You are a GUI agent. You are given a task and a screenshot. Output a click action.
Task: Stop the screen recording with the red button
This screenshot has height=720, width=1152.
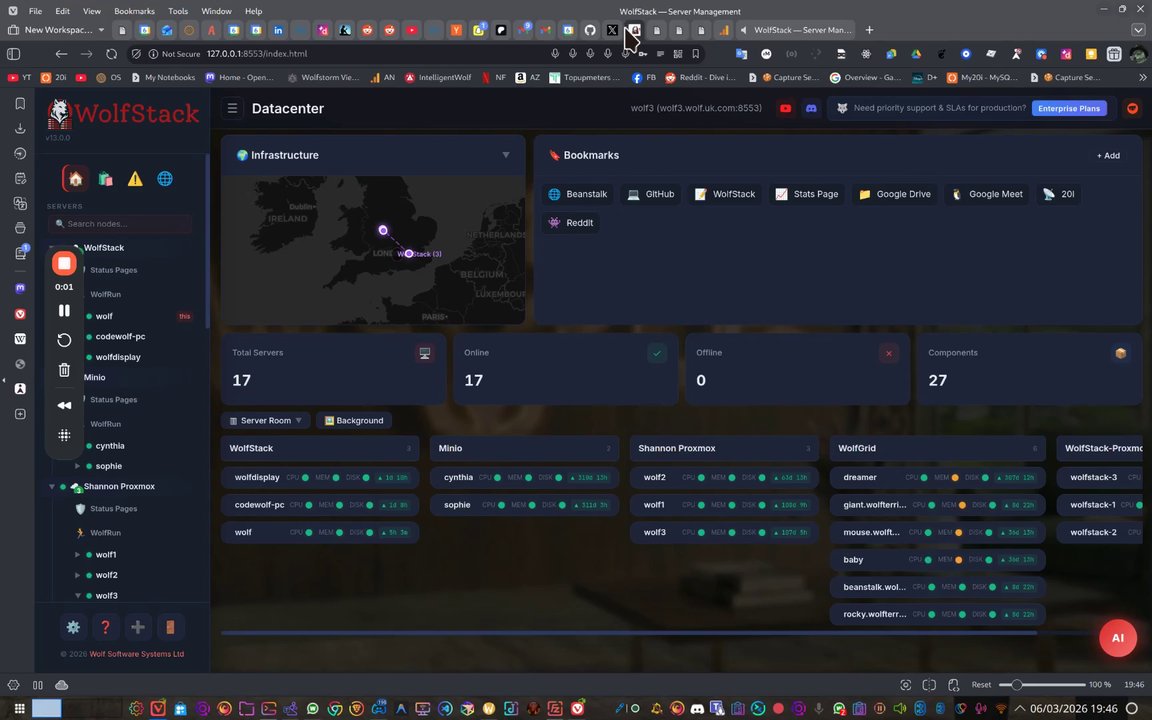click(64, 263)
